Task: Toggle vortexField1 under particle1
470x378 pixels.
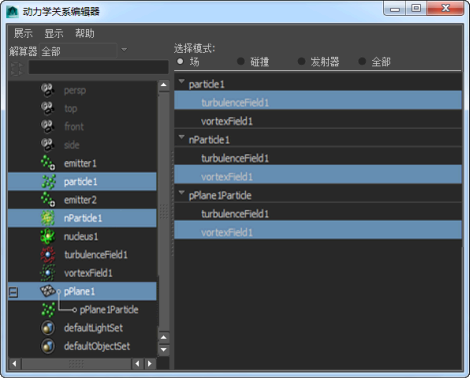Action: [318, 119]
